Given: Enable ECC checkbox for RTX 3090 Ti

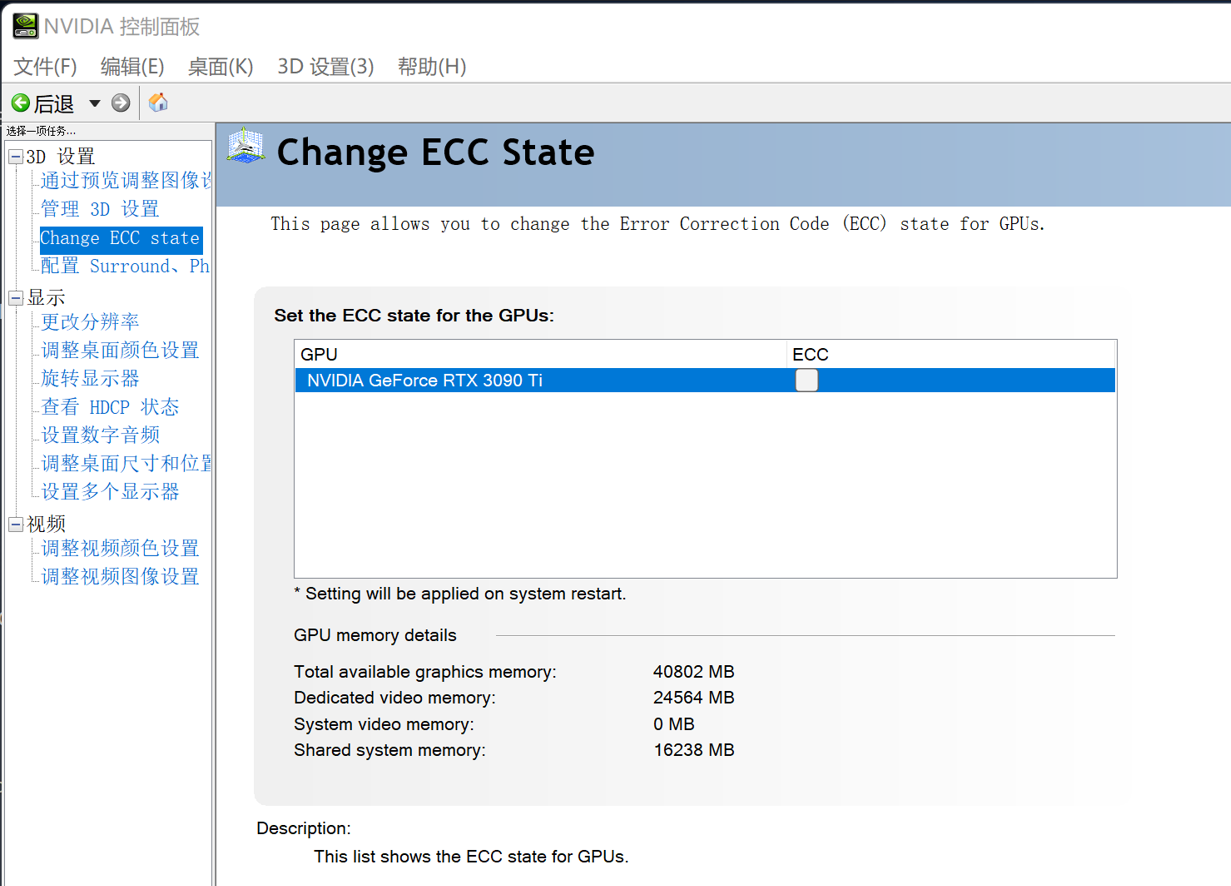Looking at the screenshot, I should tap(806, 380).
